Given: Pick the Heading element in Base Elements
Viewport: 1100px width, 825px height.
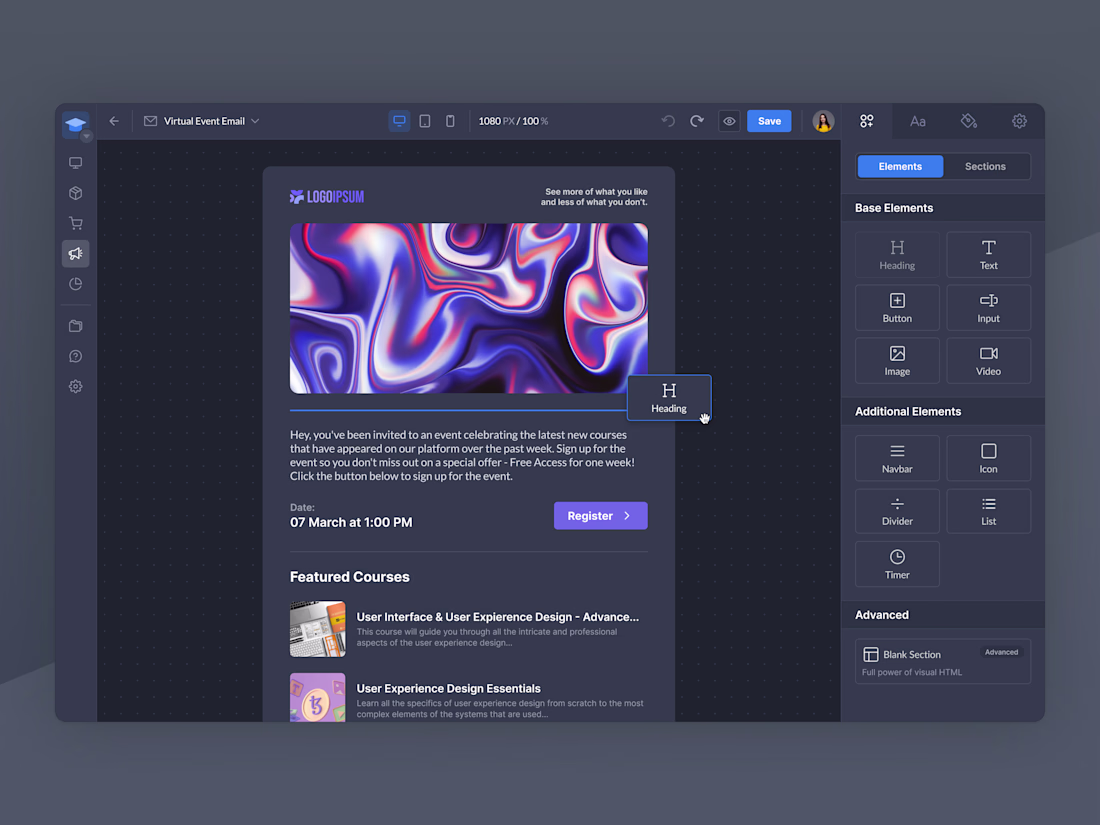Looking at the screenshot, I should pyautogui.click(x=897, y=255).
